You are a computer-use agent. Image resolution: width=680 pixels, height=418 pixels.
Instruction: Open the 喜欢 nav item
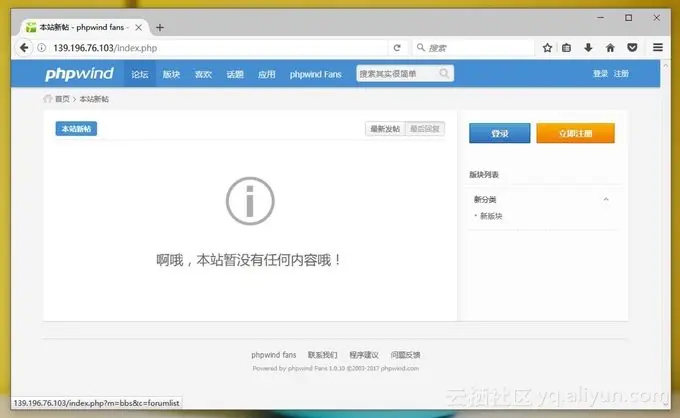click(203, 74)
